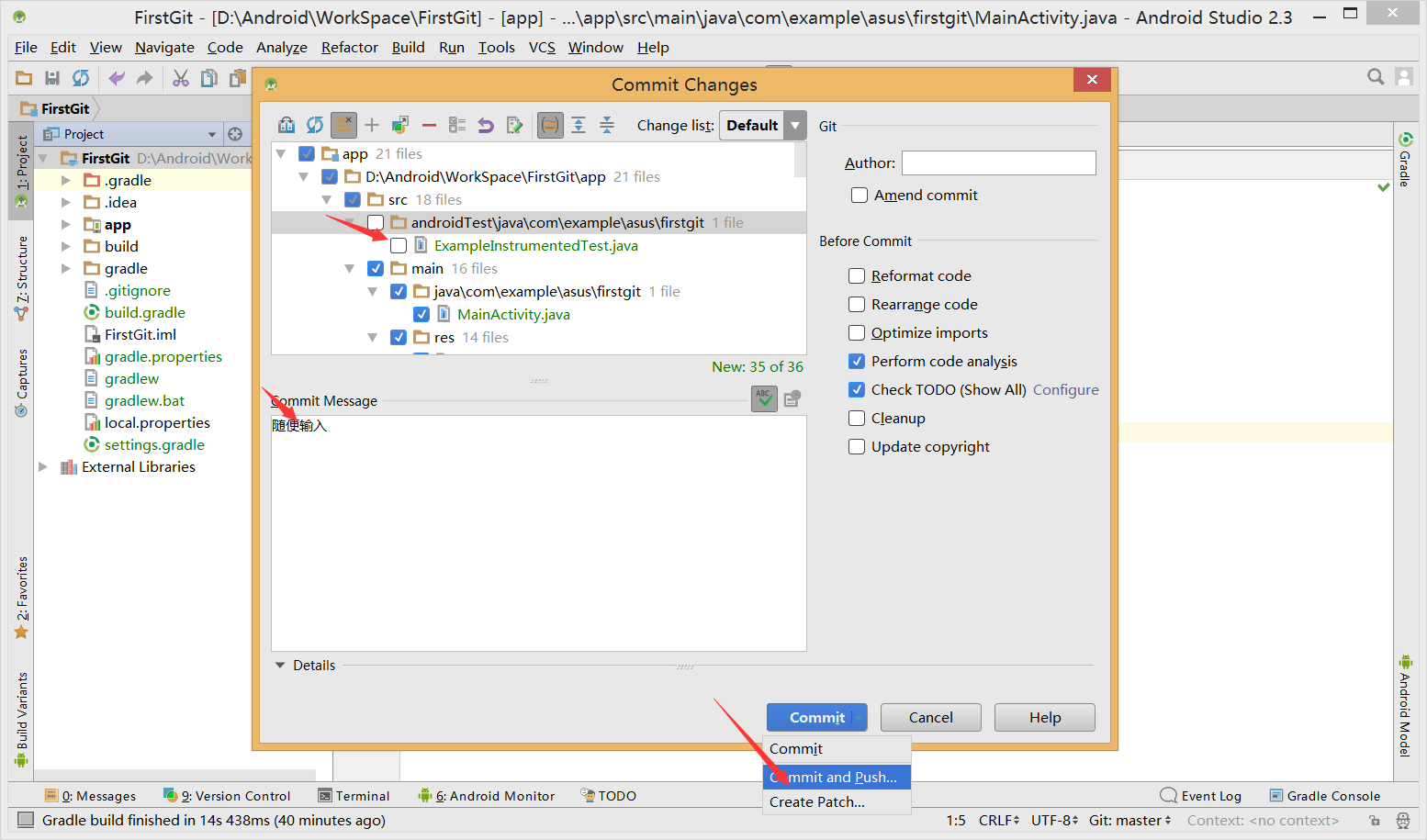
Task: Check the ExampleInstrumentedTest.java checkbox
Action: point(399,246)
